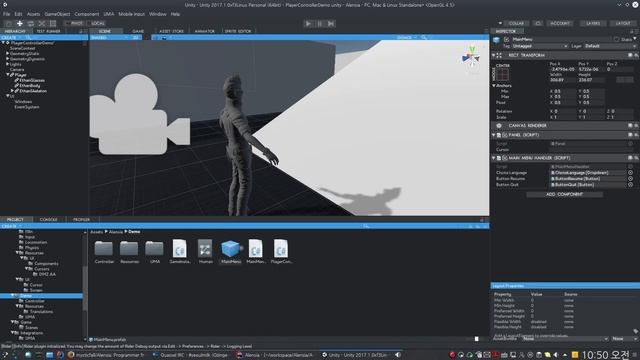This screenshot has width=640, height=360.
Task: Collapse the Anchors section in Rect Transform
Action: (x=494, y=86)
